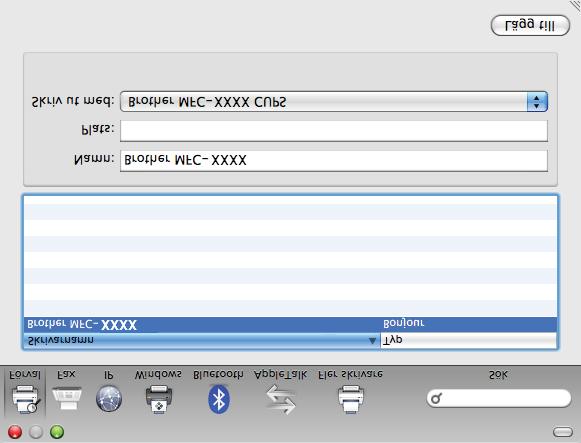Click the IP globe icon
Image resolution: width=581 pixels, height=443 pixels.
[109, 399]
